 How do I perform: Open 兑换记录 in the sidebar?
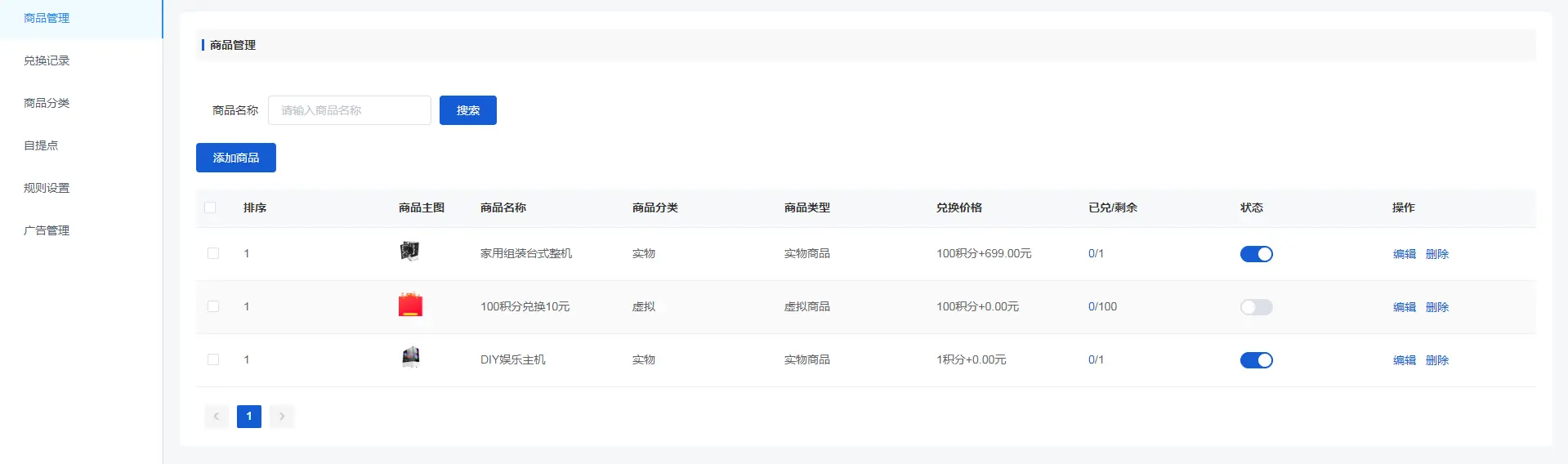[x=47, y=60]
